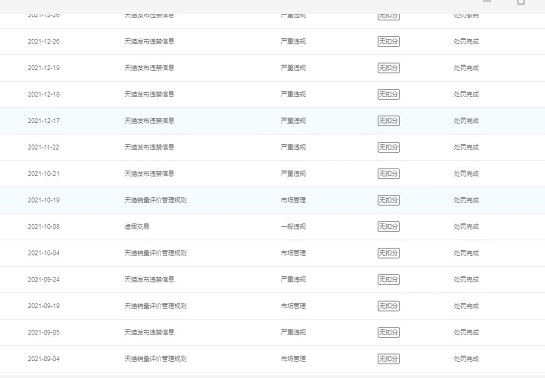545x378 pixels.
Task: Click the 无扣分 tag in 2021-09-04 row
Action: 389,359
